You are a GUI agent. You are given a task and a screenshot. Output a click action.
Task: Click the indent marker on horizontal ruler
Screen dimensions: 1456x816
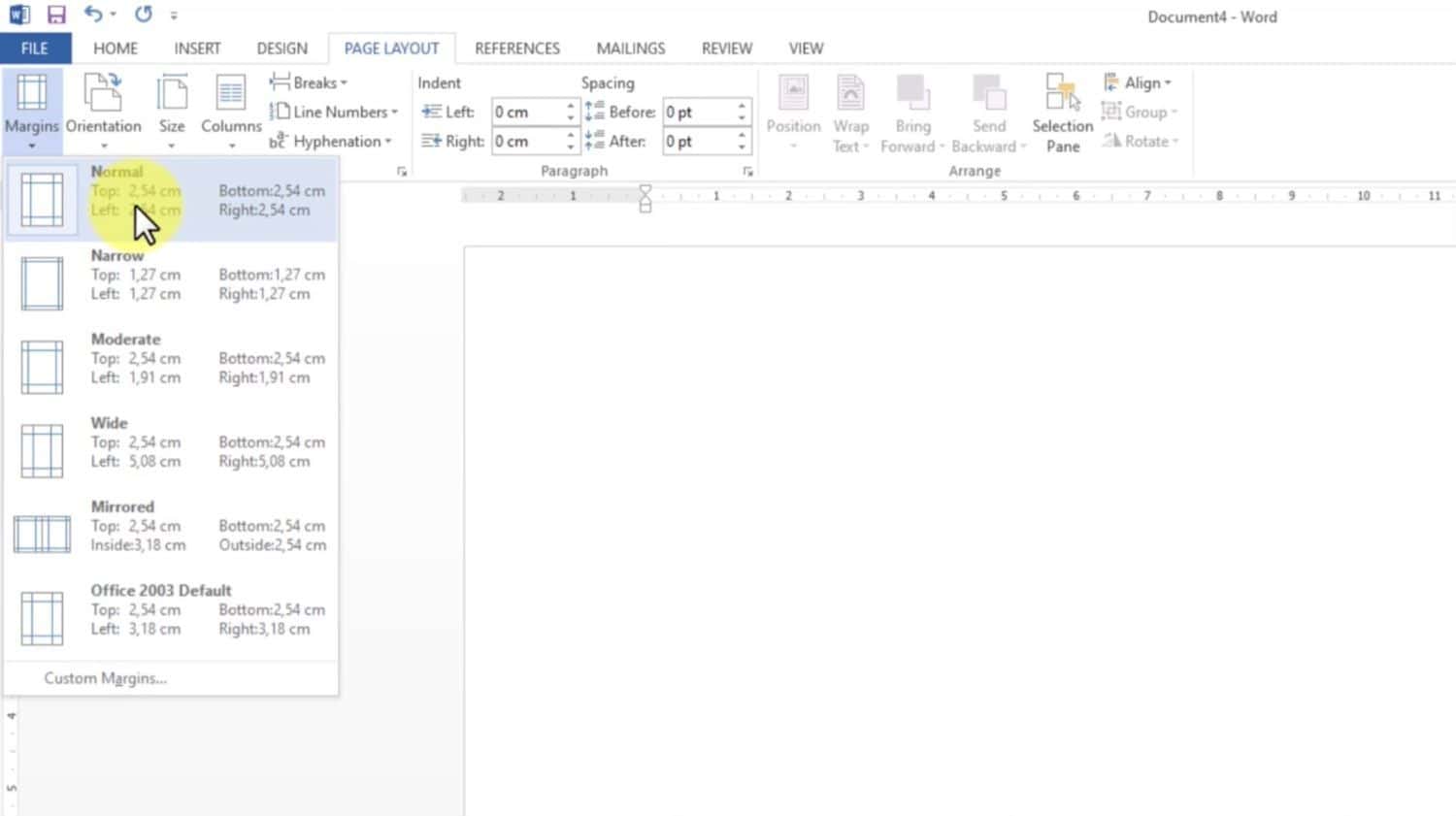[645, 198]
